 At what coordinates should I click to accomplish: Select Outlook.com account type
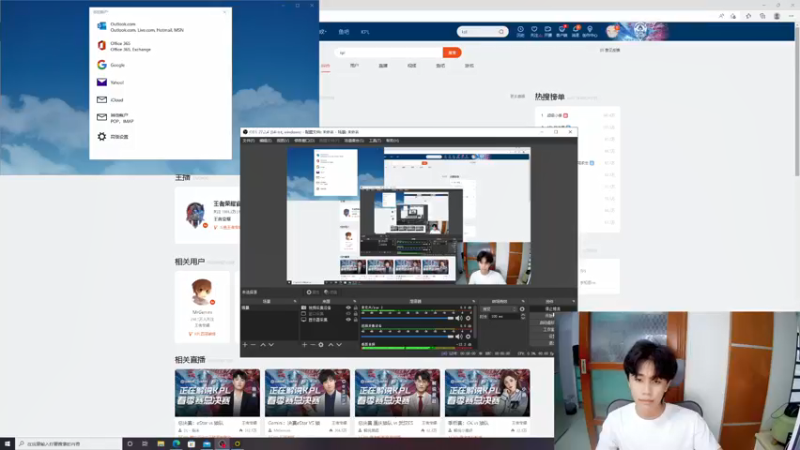pos(160,27)
